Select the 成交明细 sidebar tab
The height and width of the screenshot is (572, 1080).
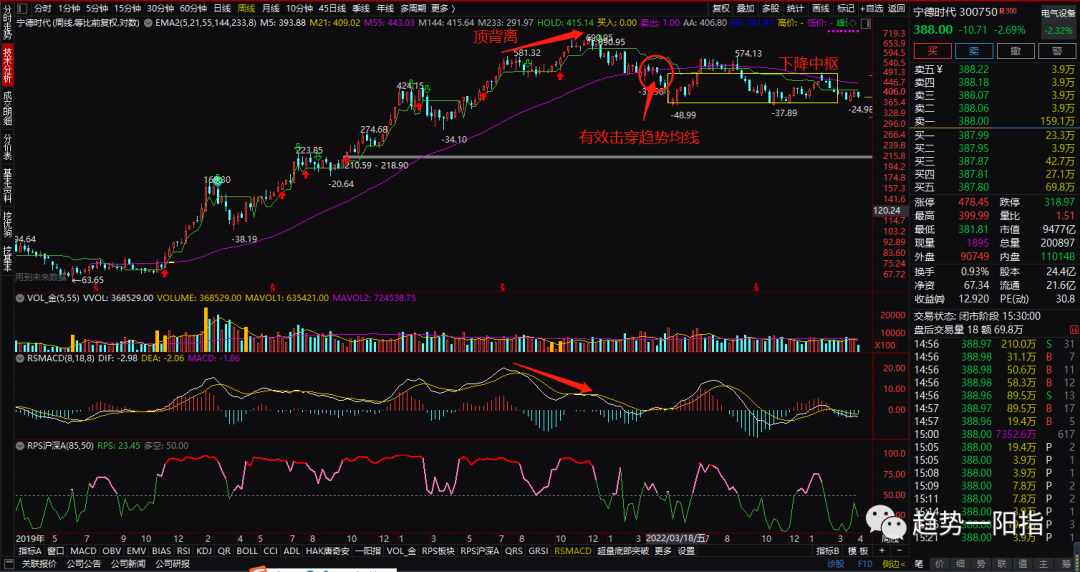[7, 108]
